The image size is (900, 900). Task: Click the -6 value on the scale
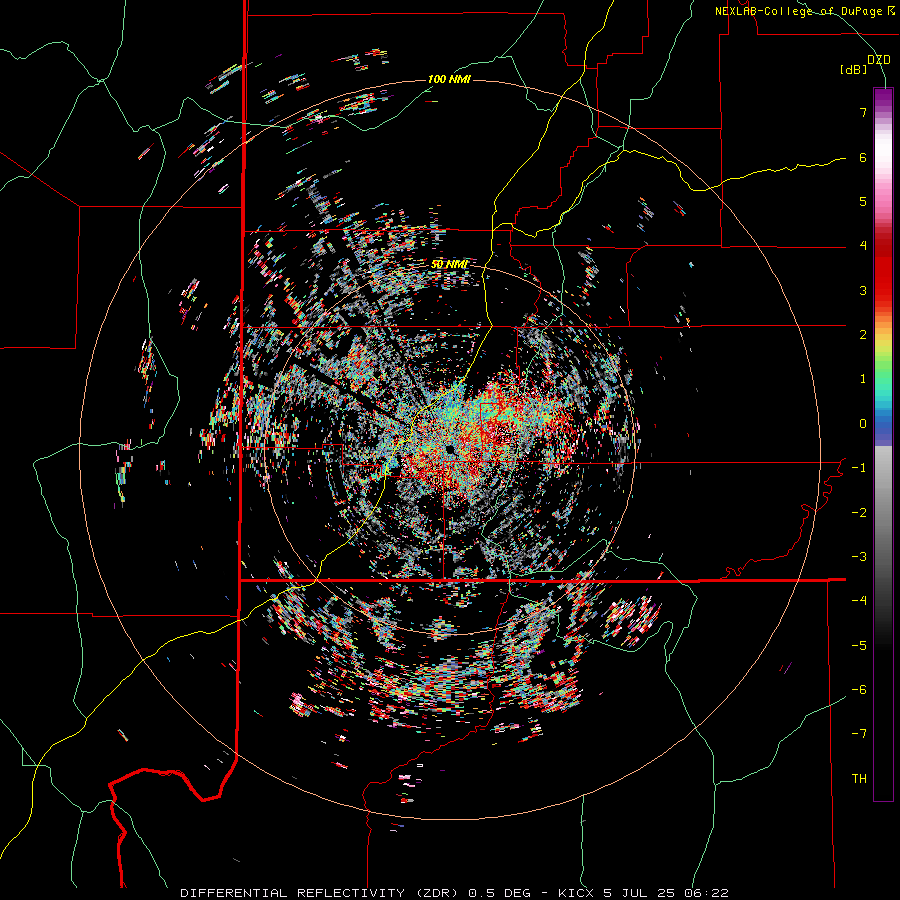(859, 689)
